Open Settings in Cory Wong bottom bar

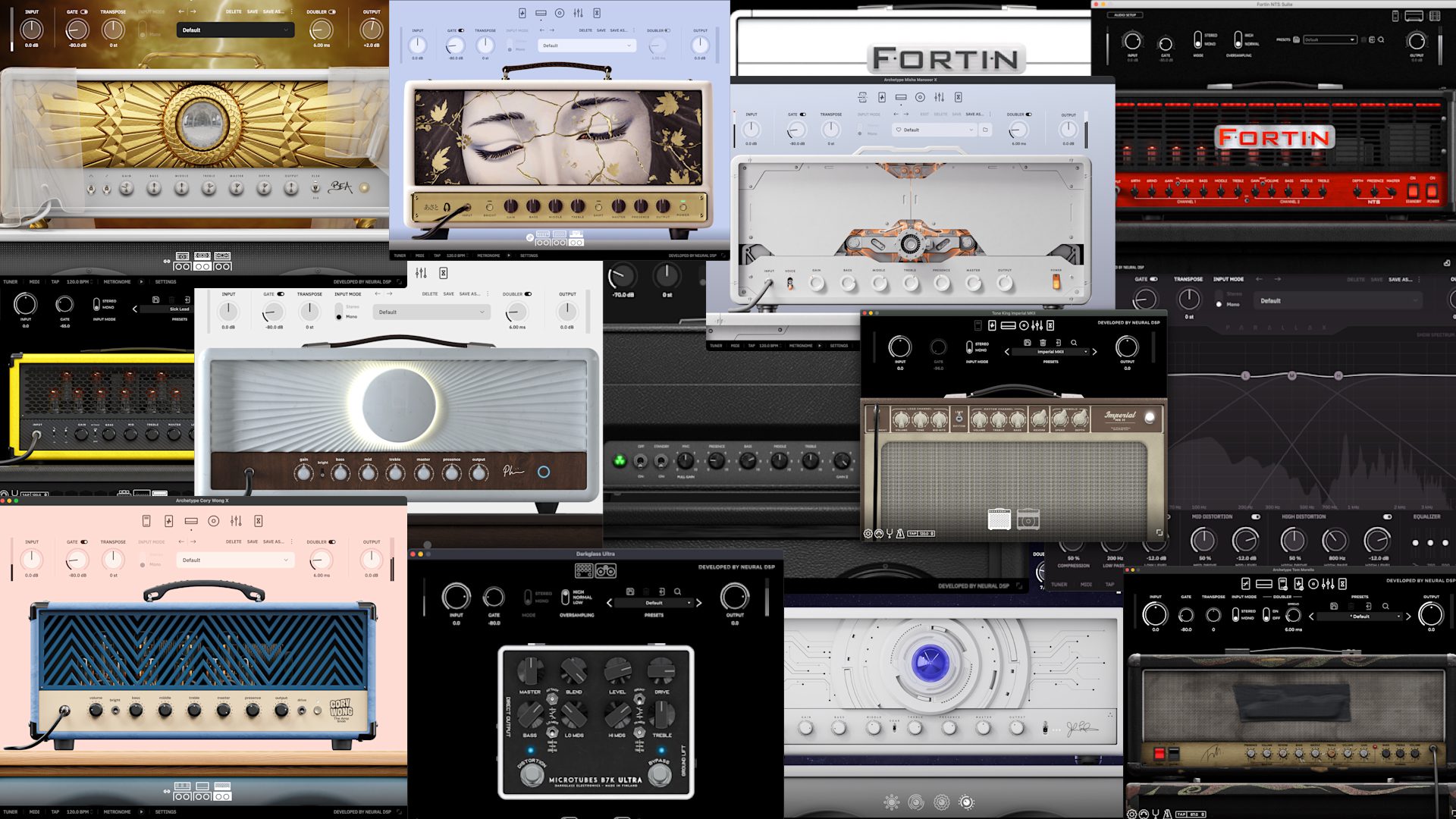click(165, 811)
